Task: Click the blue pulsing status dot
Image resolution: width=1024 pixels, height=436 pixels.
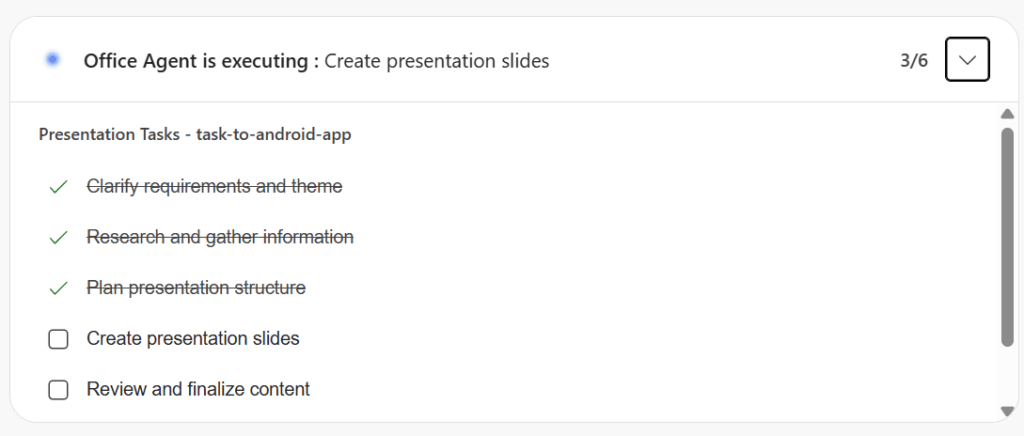Action: 52,60
